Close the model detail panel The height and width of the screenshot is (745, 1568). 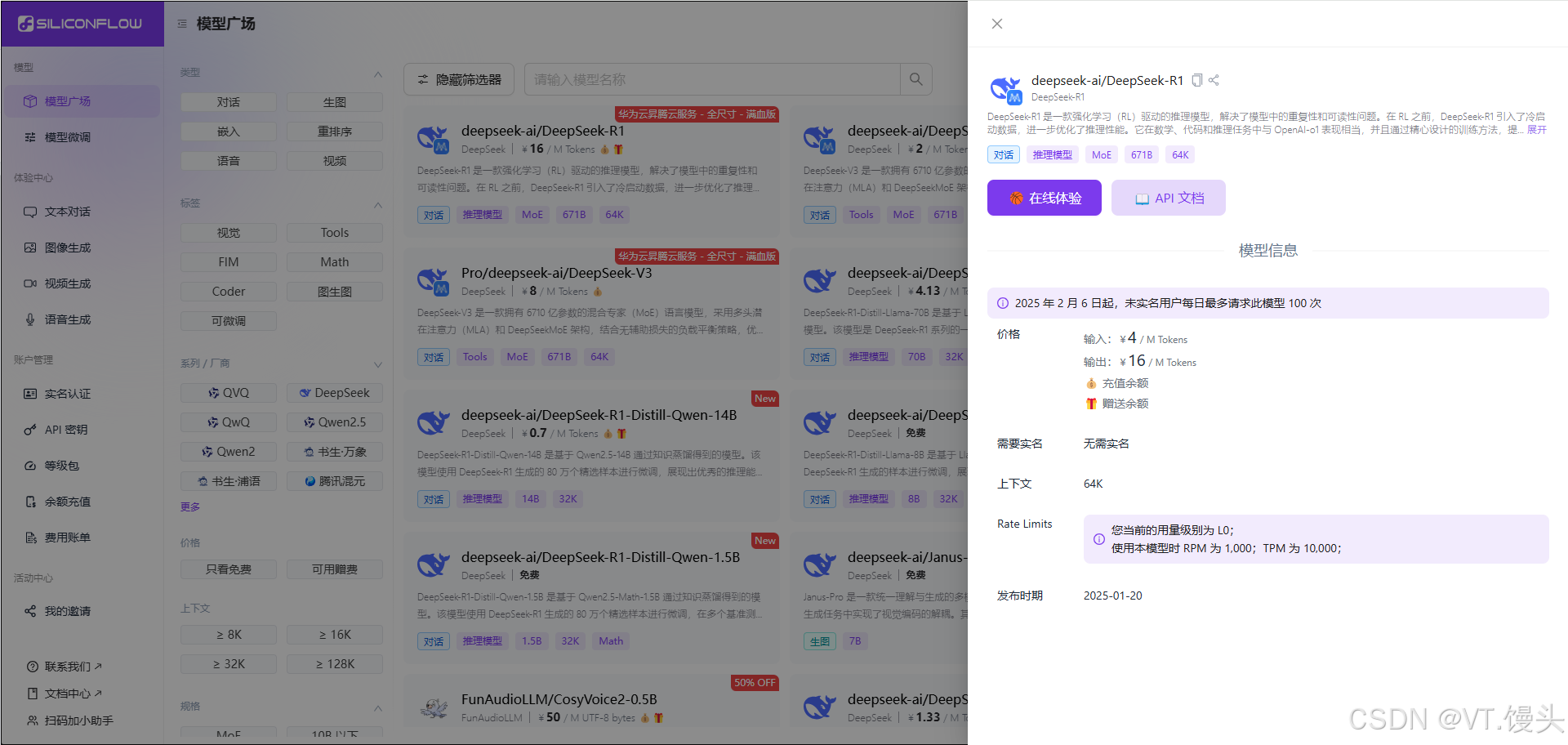(x=996, y=24)
